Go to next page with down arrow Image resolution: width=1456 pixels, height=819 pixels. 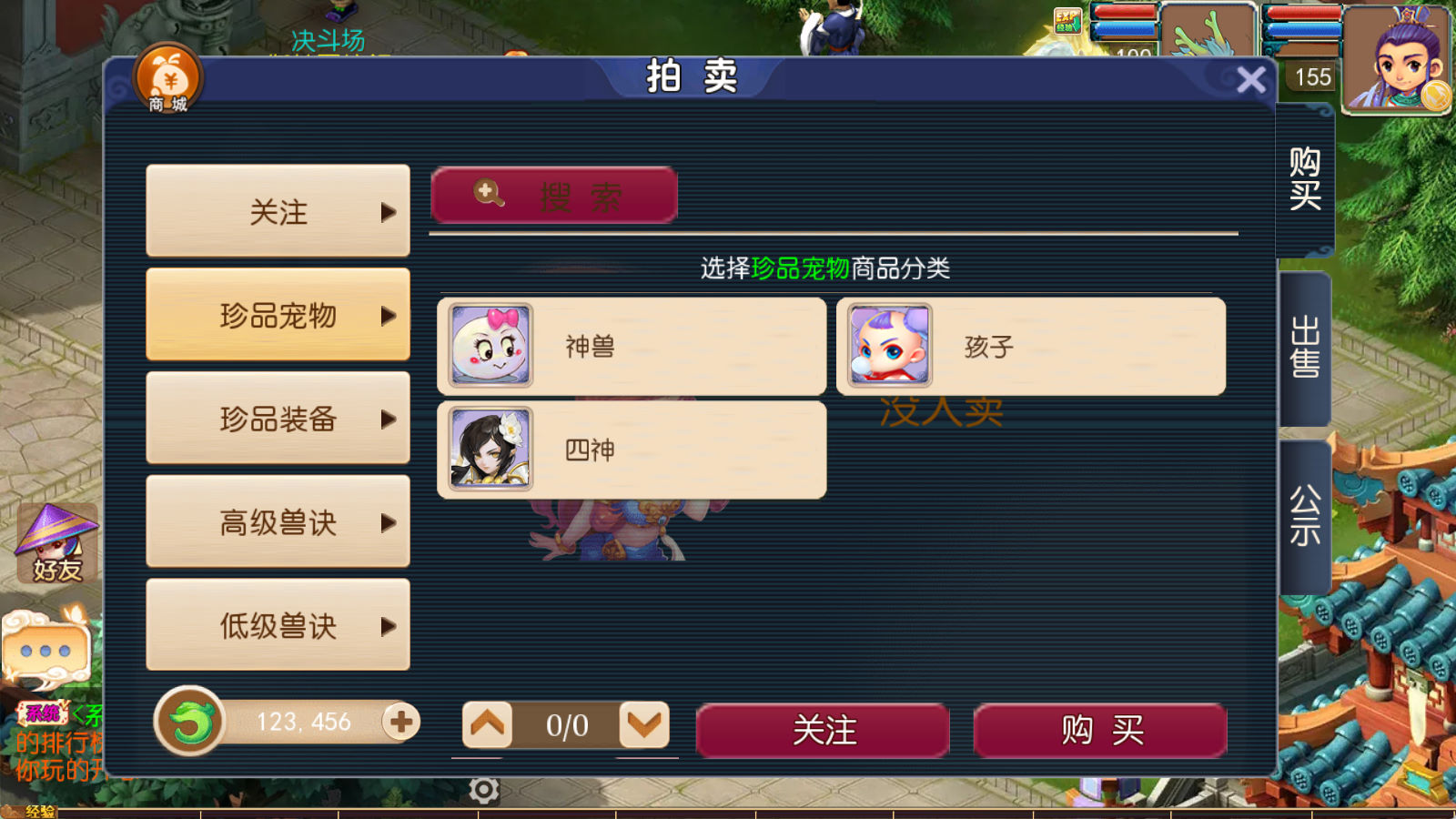click(x=644, y=725)
